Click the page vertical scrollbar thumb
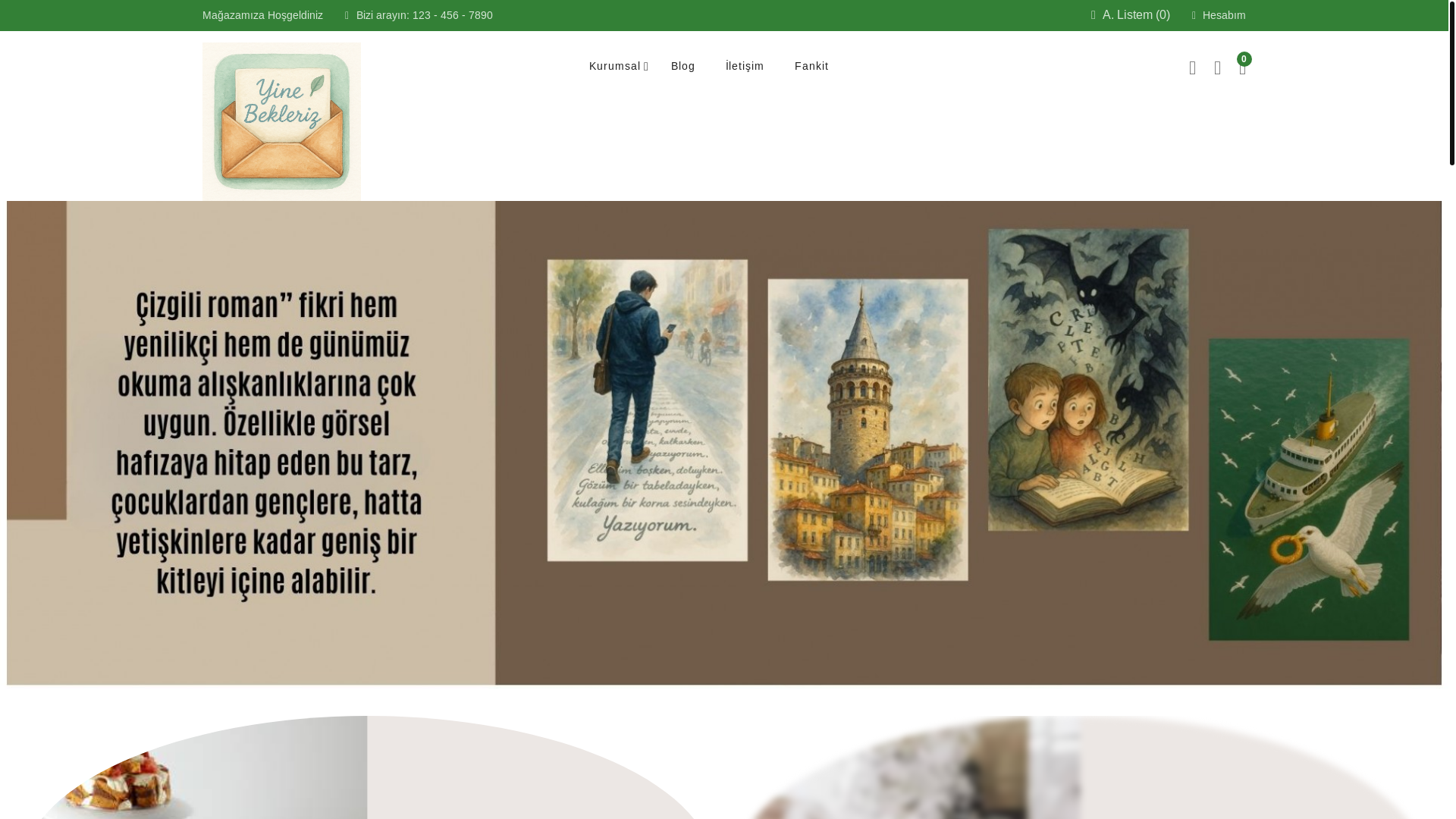Screen dimensions: 1456x819 1452,82
